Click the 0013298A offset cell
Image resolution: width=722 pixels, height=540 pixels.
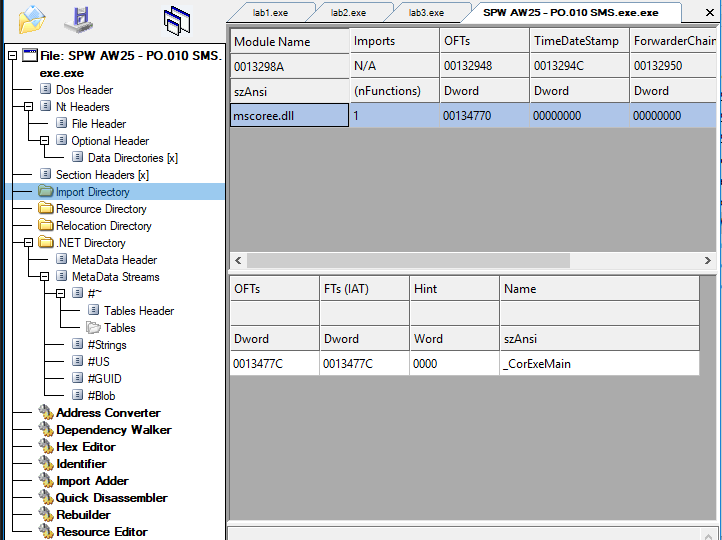point(290,66)
